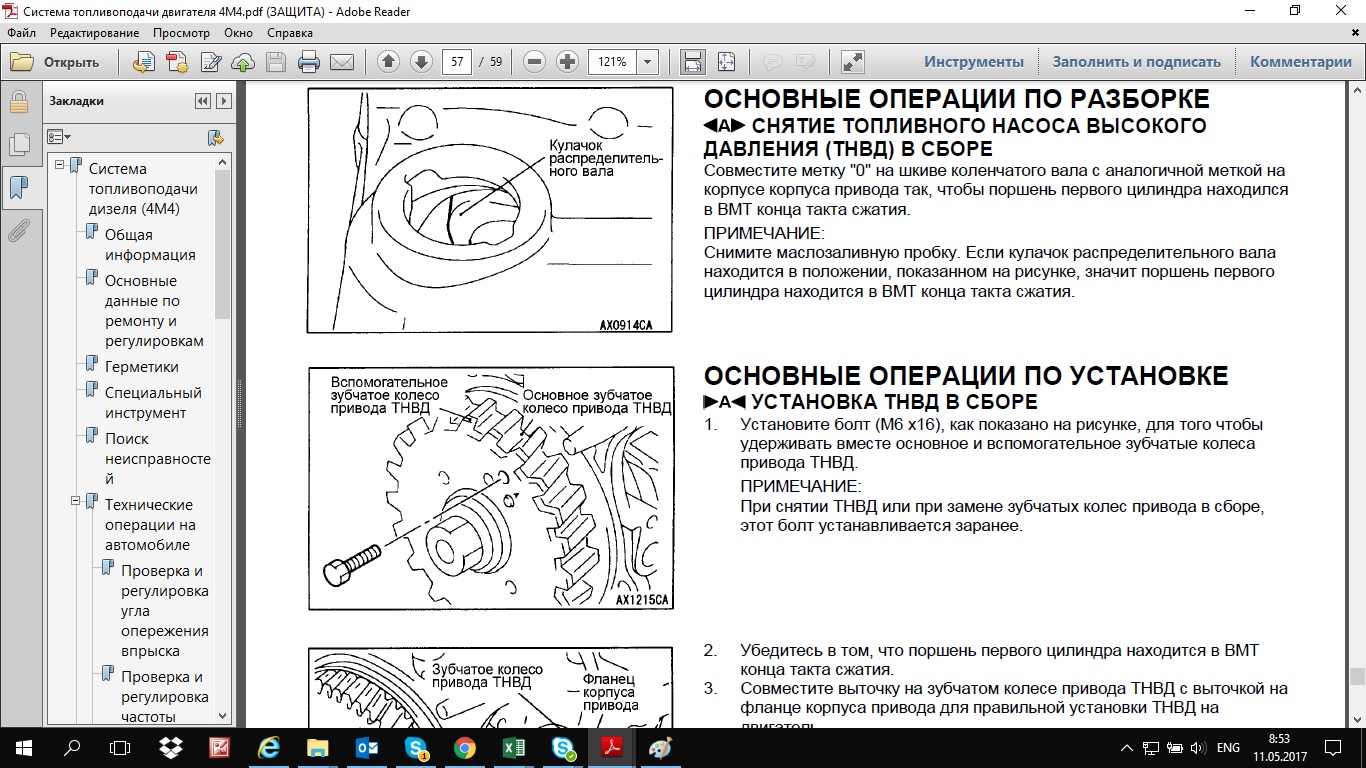
Task: Go to previous page with up arrow
Action: (388, 62)
